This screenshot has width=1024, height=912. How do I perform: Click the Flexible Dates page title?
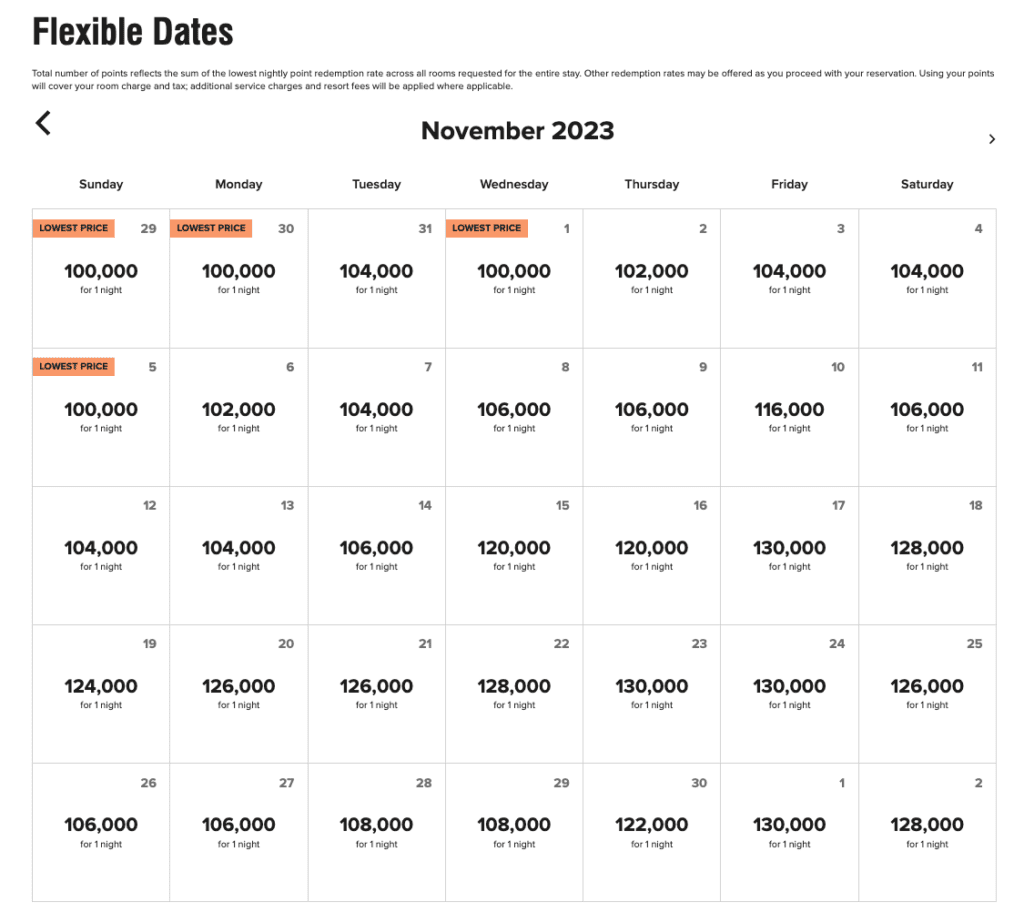(133, 32)
